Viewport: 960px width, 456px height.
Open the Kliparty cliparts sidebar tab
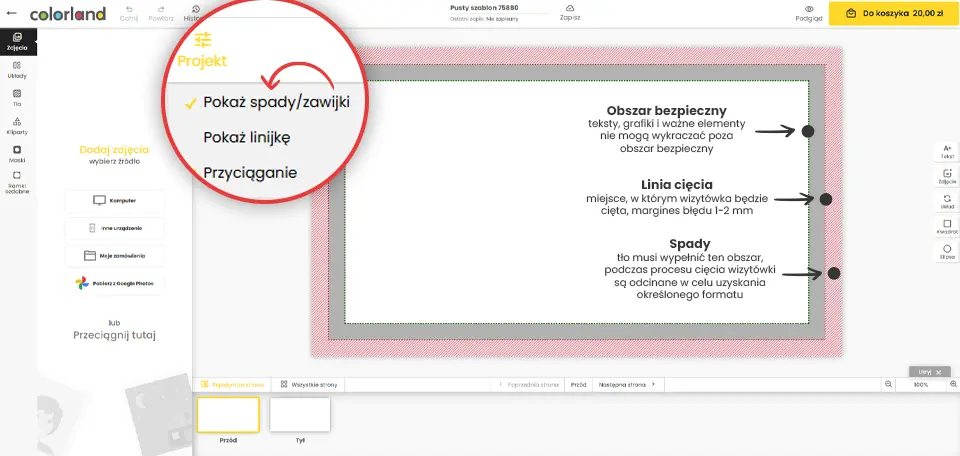coord(17,126)
